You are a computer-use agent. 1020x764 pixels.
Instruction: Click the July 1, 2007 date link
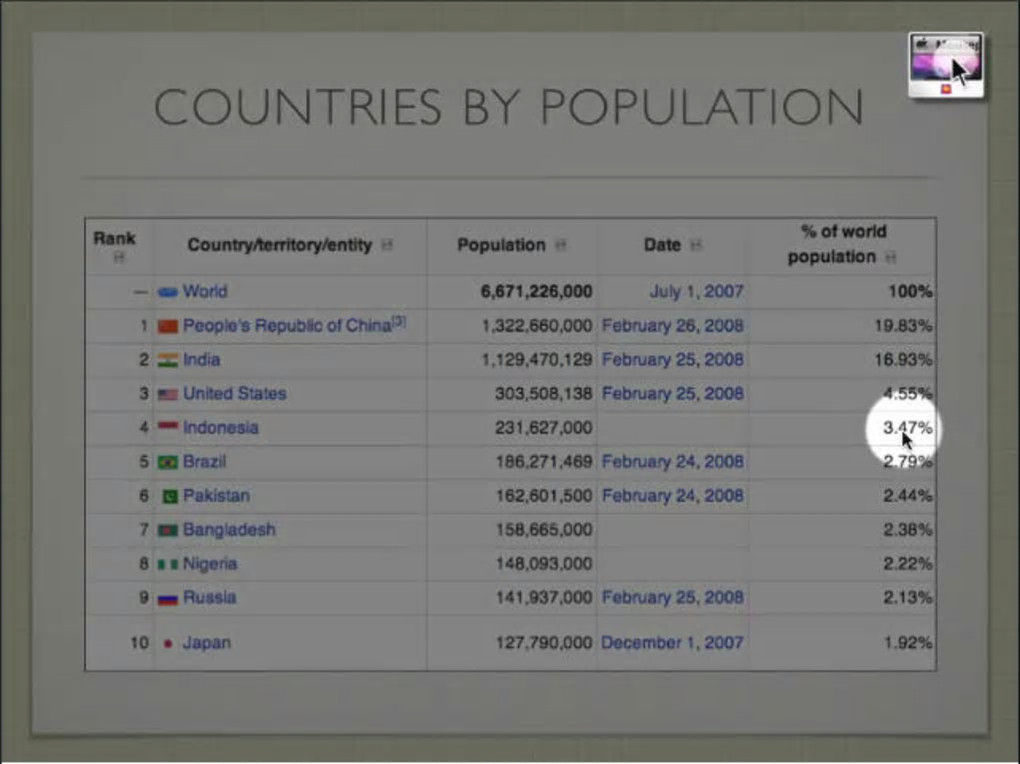(696, 291)
